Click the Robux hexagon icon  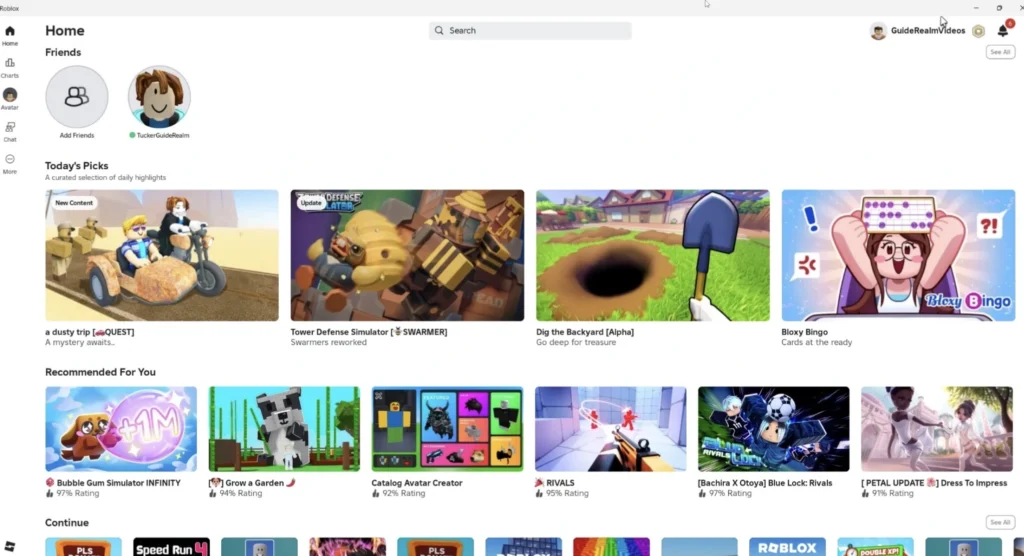click(x=978, y=31)
